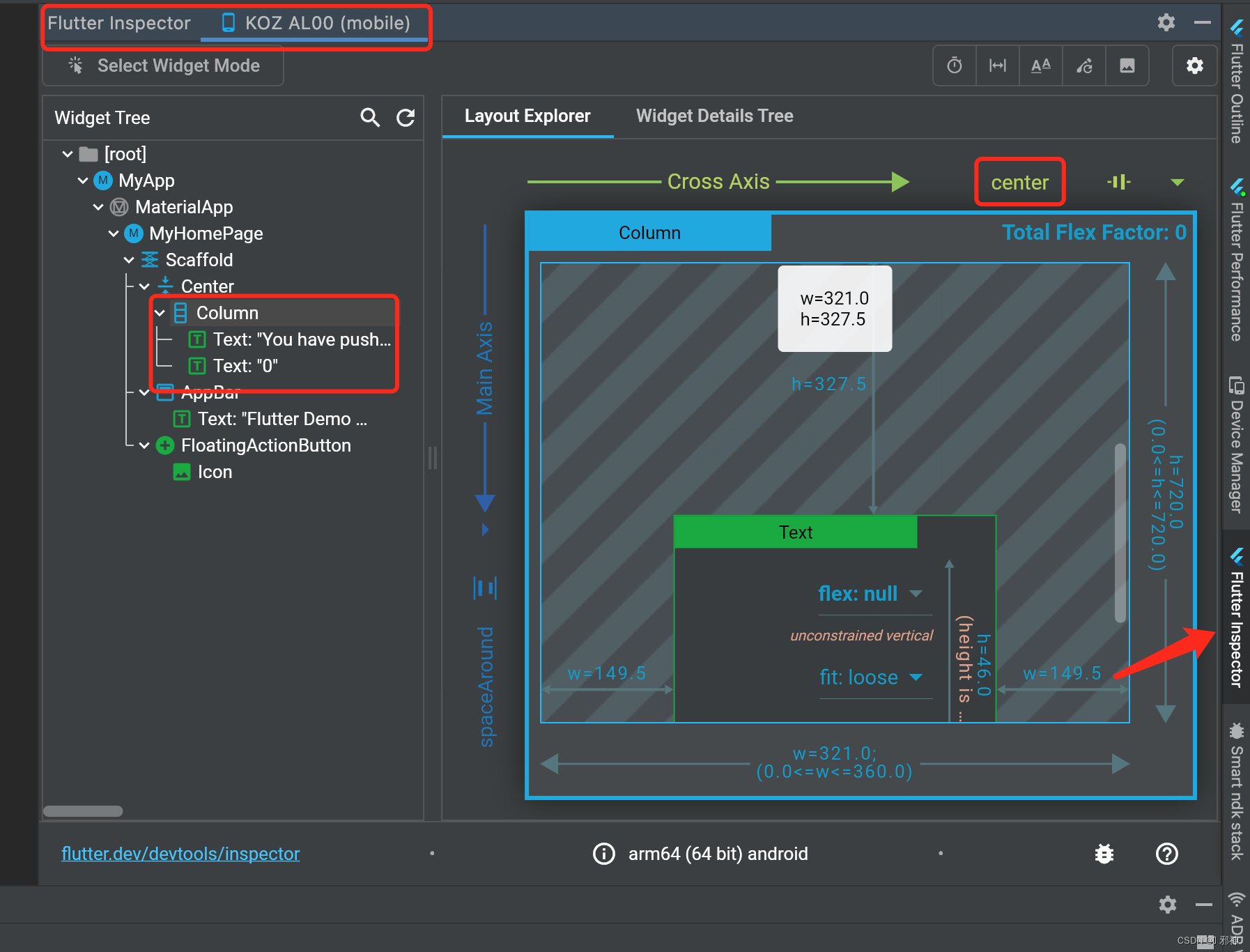Open flutter.dev/devtools/inspector link
The image size is (1250, 952).
pyautogui.click(x=180, y=853)
